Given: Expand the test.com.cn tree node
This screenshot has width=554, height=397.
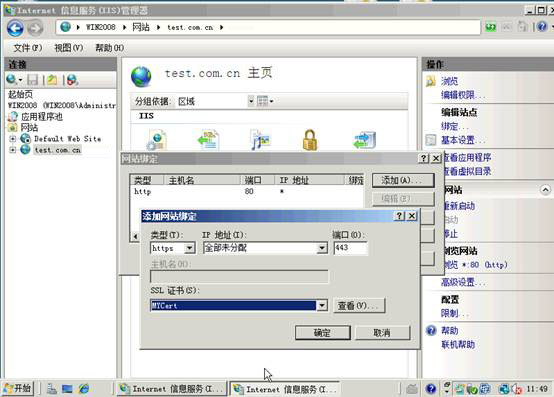Looking at the screenshot, I should [12, 150].
